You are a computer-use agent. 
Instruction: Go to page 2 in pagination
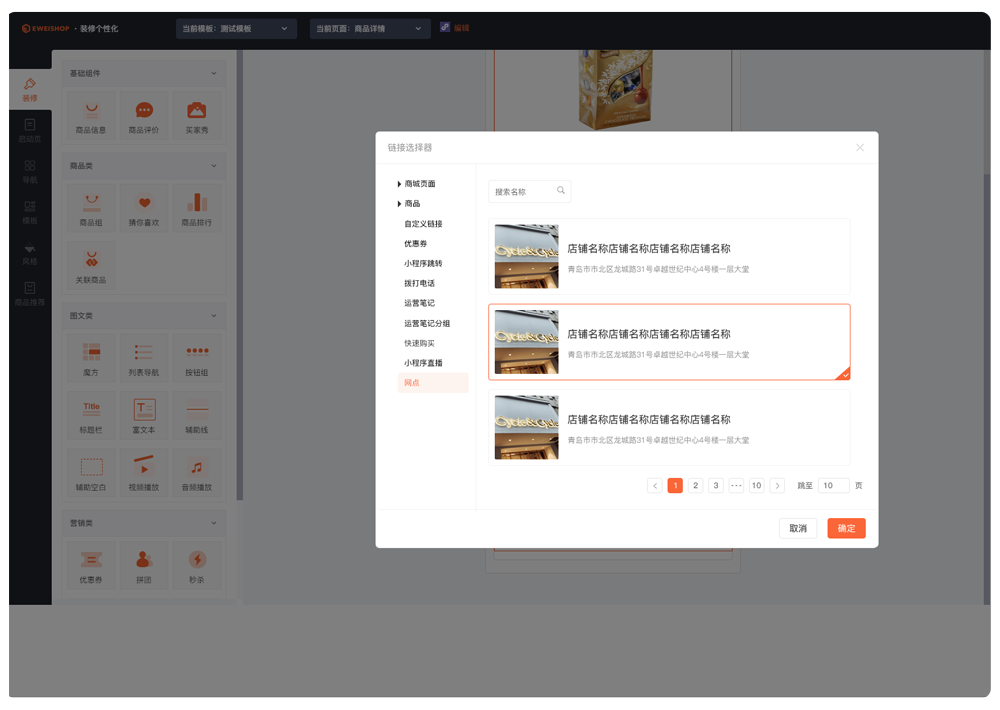click(x=696, y=486)
